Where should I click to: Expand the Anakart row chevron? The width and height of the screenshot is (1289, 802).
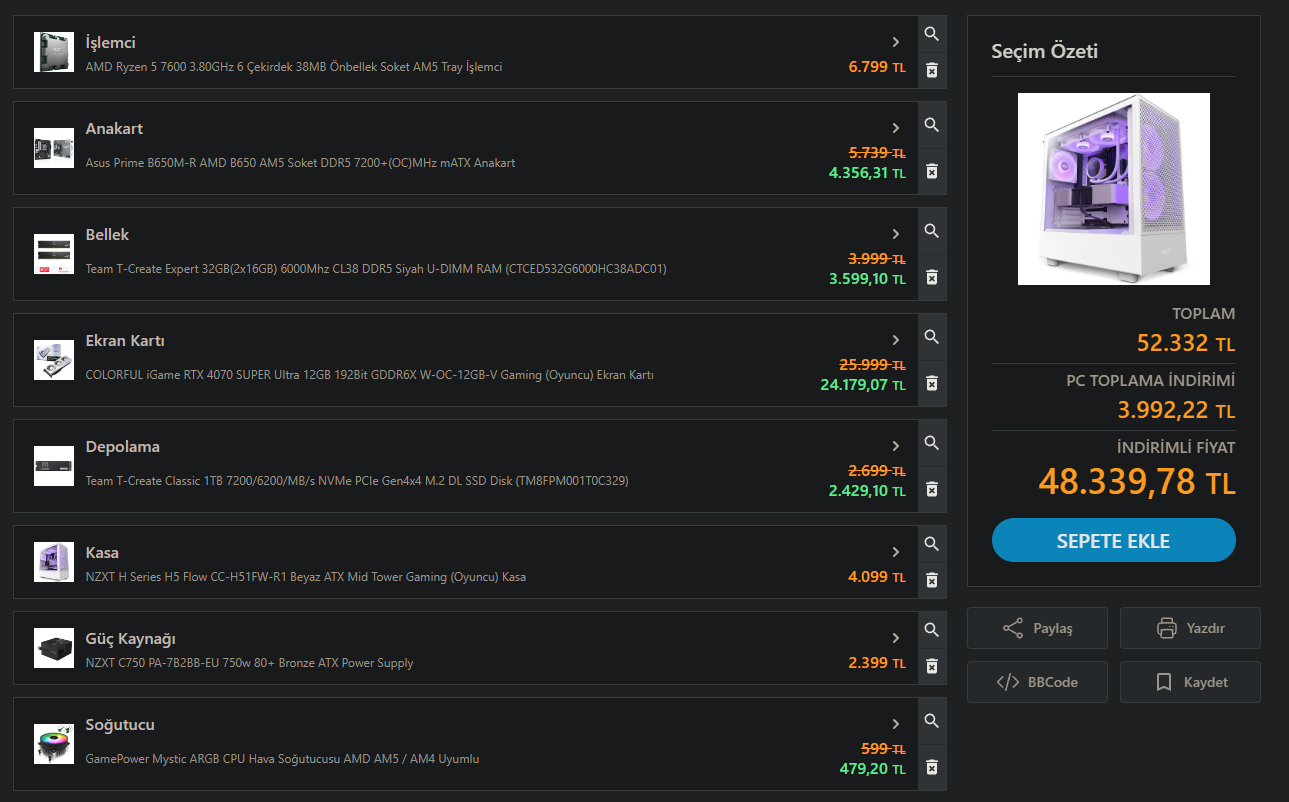click(896, 128)
